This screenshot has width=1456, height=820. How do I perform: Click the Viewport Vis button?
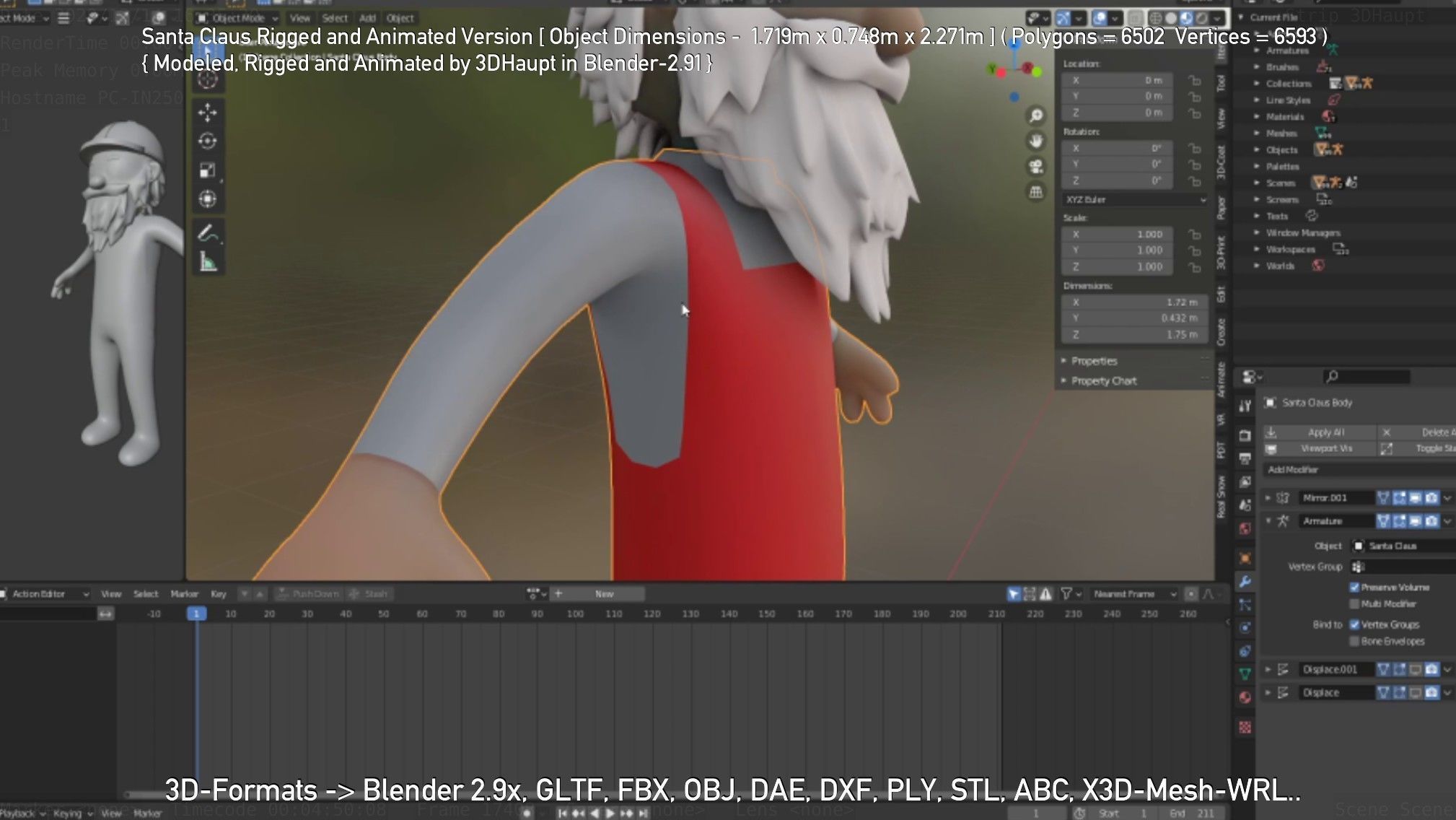1320,448
